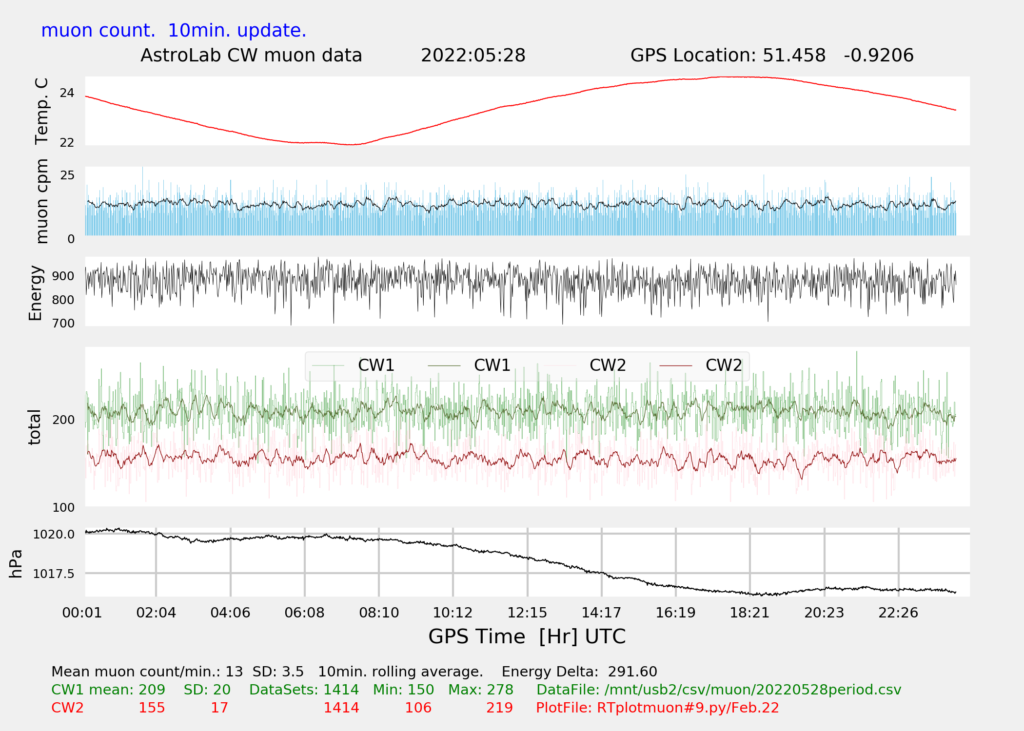1024x731 pixels.
Task: Click the 1020.0 pressure tick label
Action: tap(56, 534)
